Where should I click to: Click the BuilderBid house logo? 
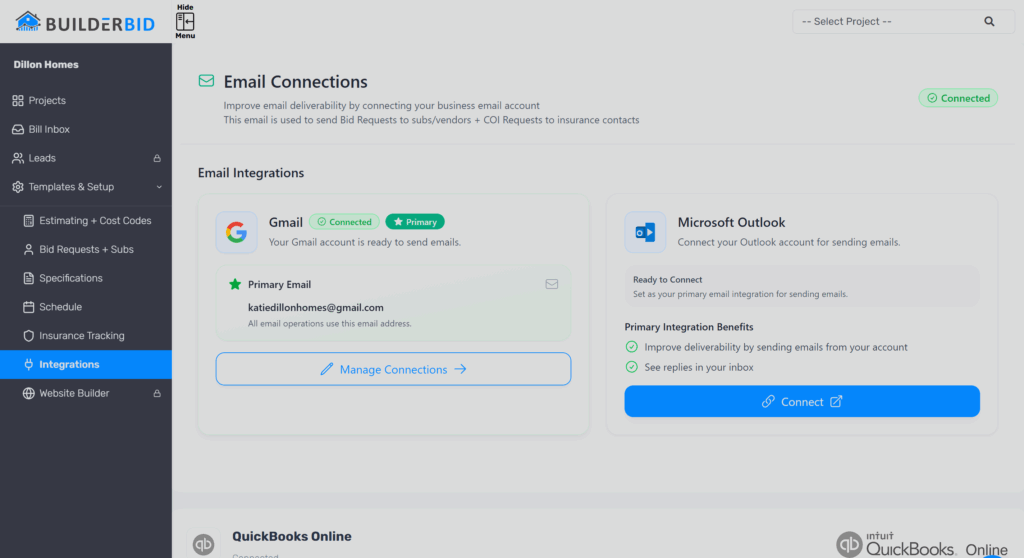click(x=28, y=21)
